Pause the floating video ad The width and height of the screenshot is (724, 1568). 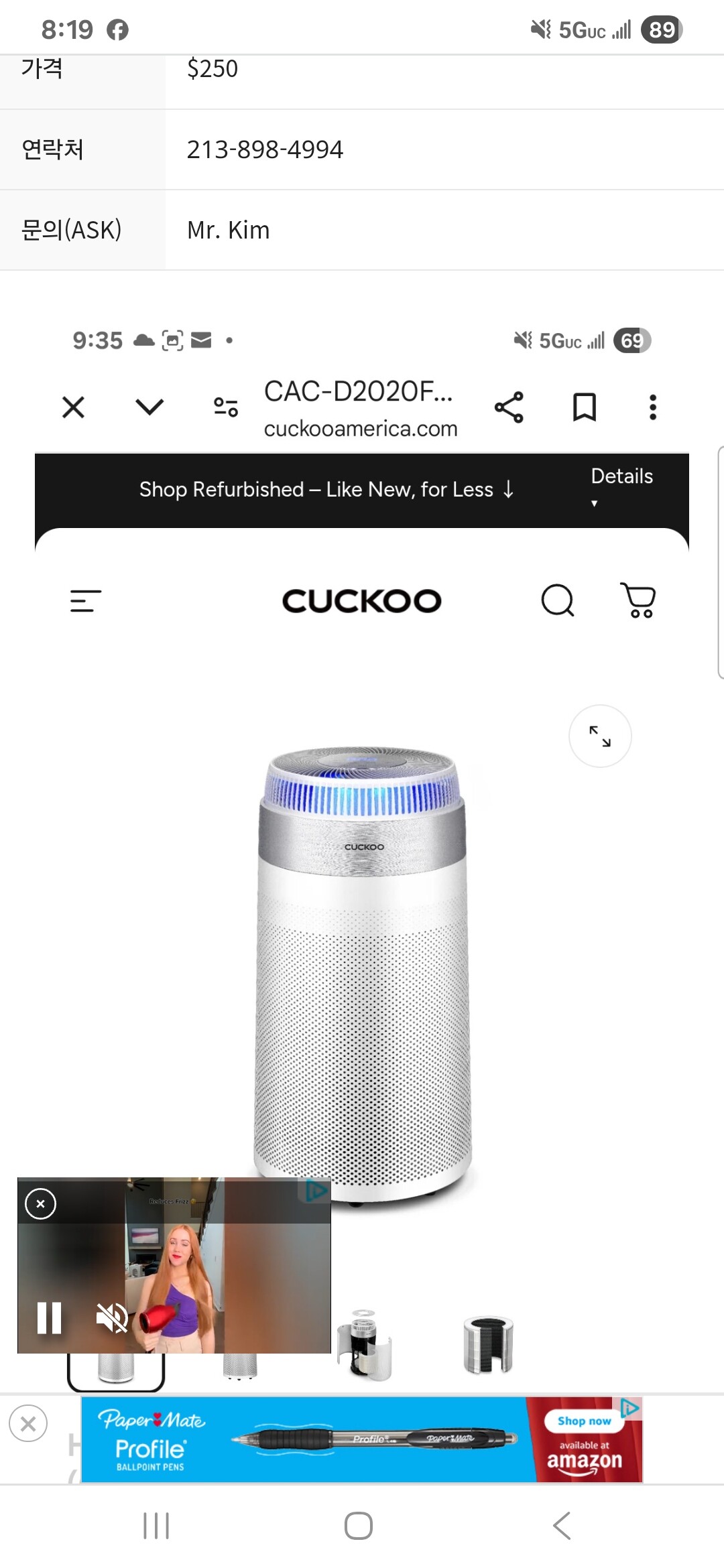(x=49, y=1318)
